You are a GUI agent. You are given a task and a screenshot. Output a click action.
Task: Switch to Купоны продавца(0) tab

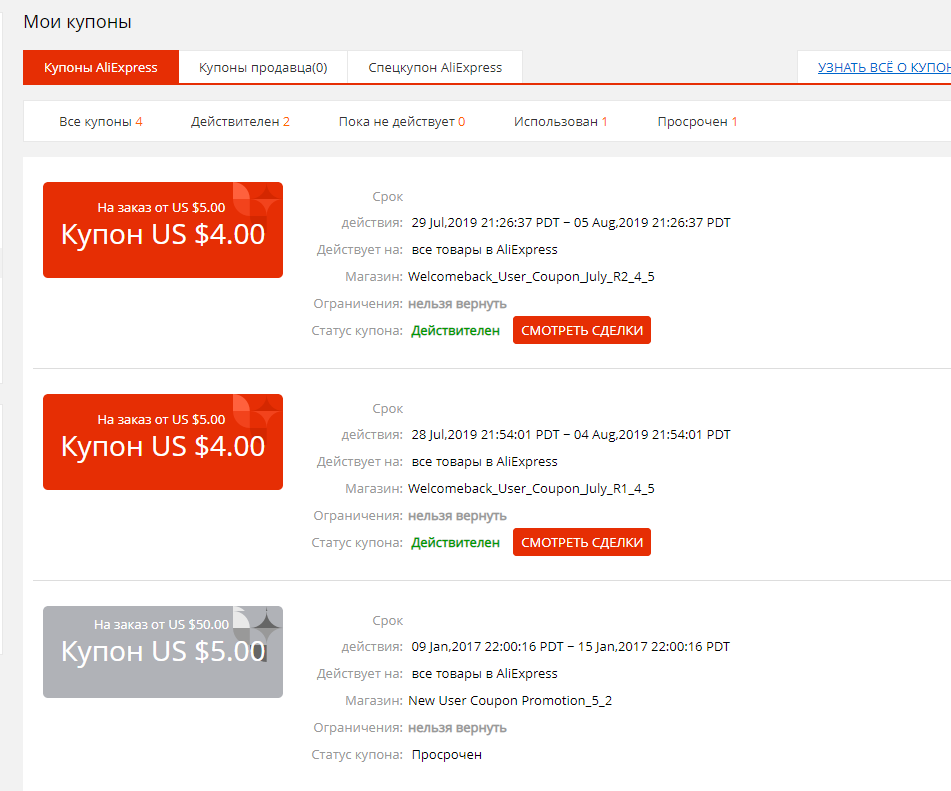click(x=263, y=67)
